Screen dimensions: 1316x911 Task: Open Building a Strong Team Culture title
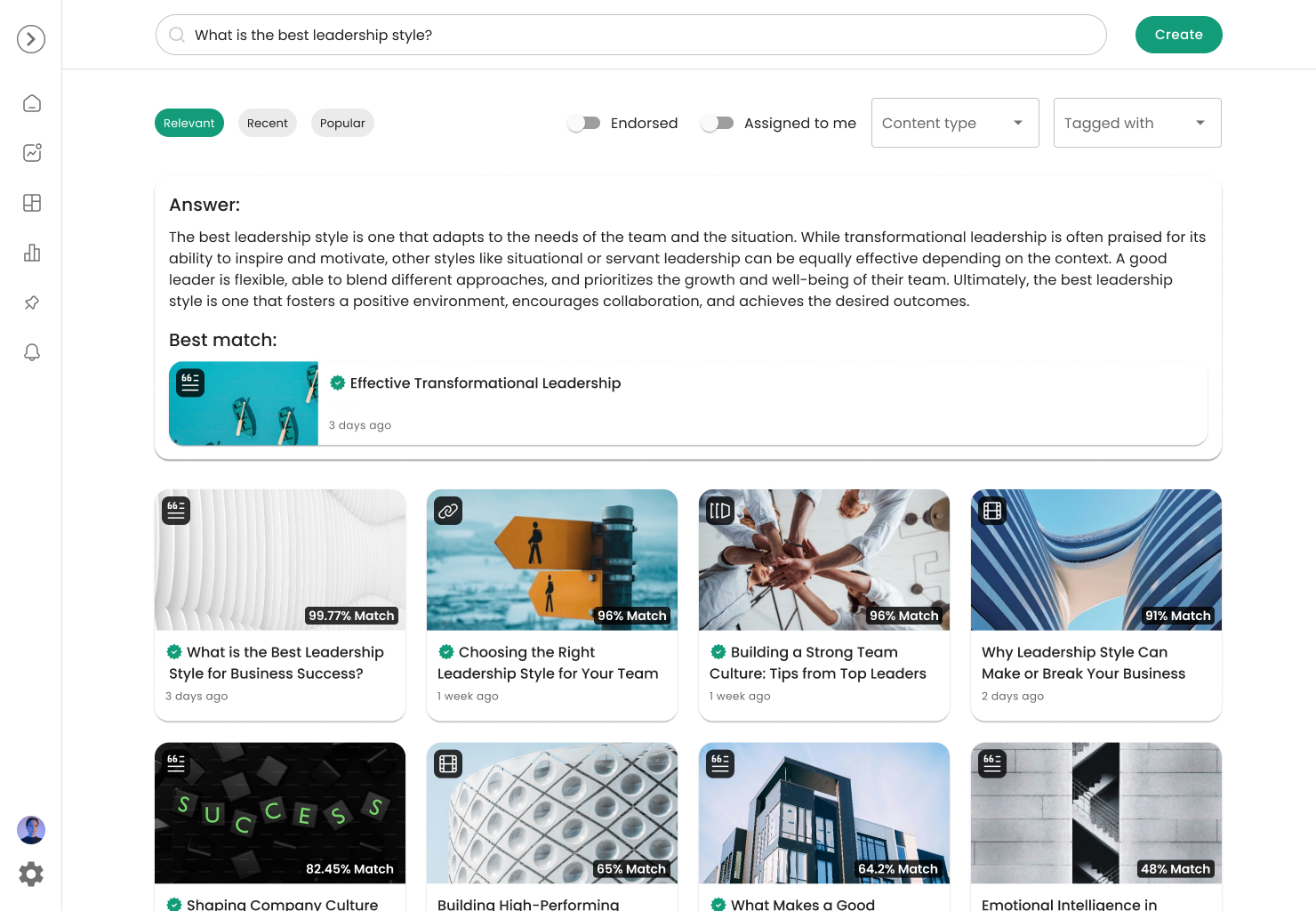tap(818, 663)
